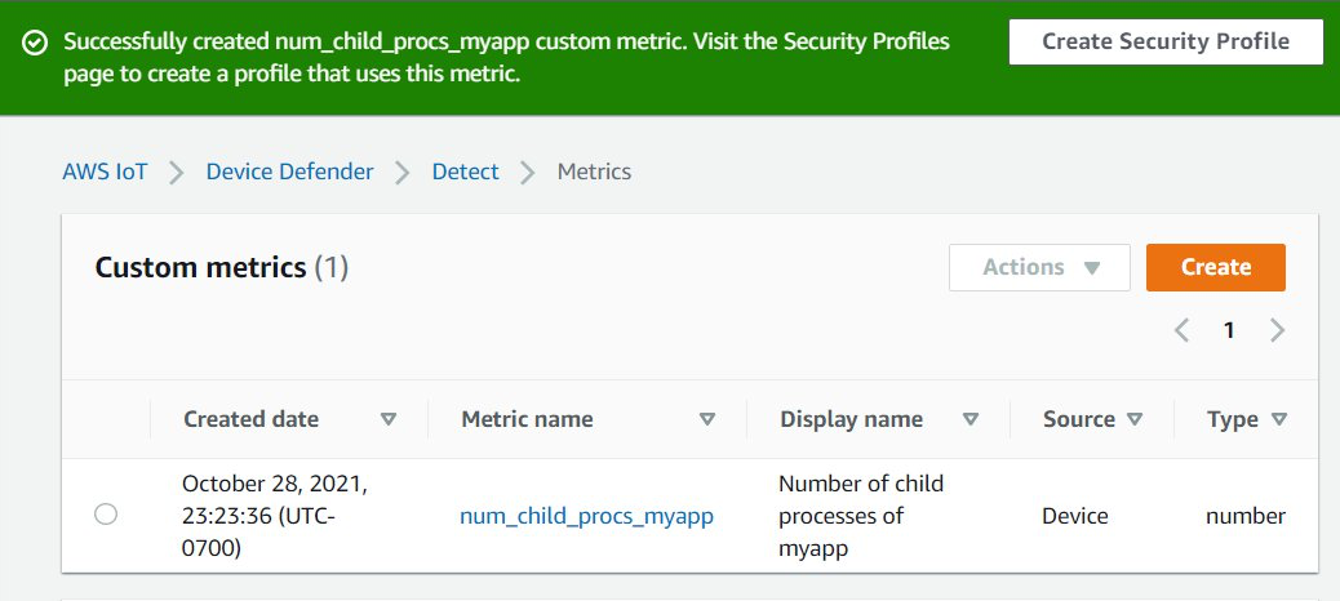Viewport: 1341px width, 602px height.
Task: Go to next page arrow
Action: (1277, 331)
